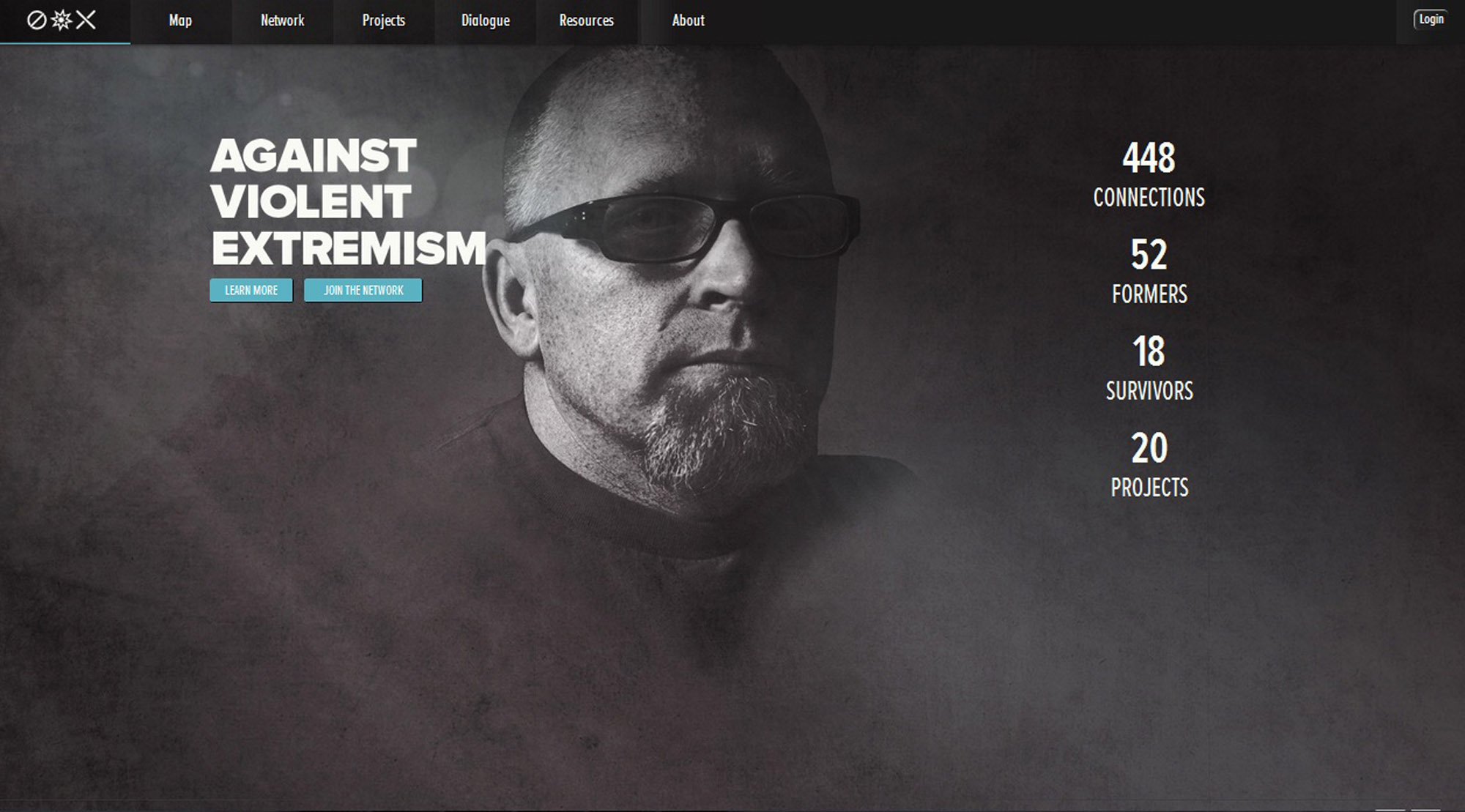Select the first slide indicator bar at the bottom
Viewport: 1465px width, 812px height.
tap(1390, 809)
